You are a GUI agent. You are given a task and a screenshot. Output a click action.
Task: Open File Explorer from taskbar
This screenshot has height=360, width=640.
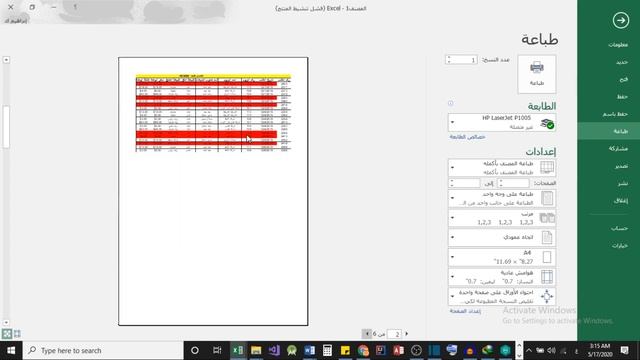256,350
